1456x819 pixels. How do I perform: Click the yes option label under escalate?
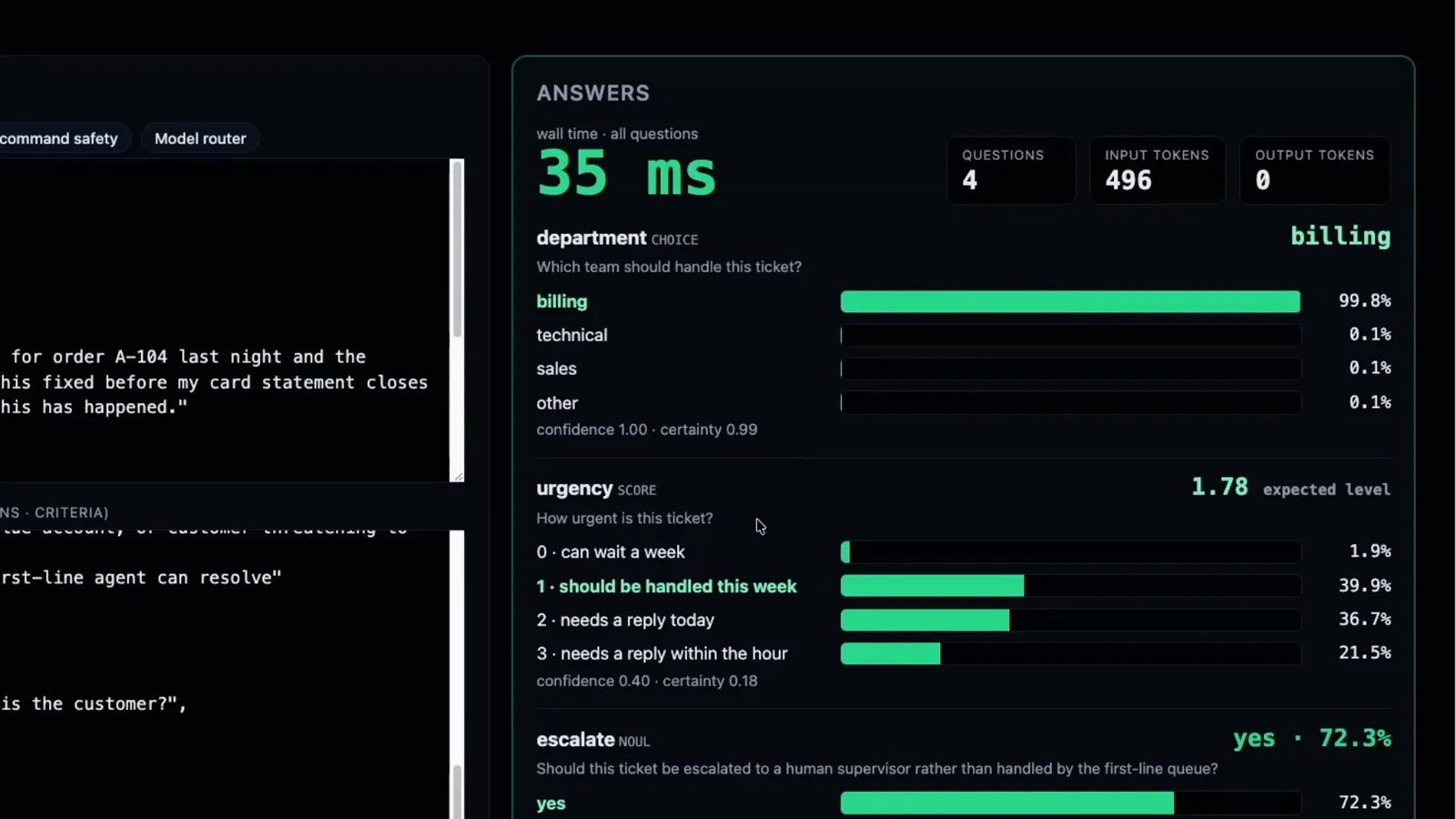point(551,804)
